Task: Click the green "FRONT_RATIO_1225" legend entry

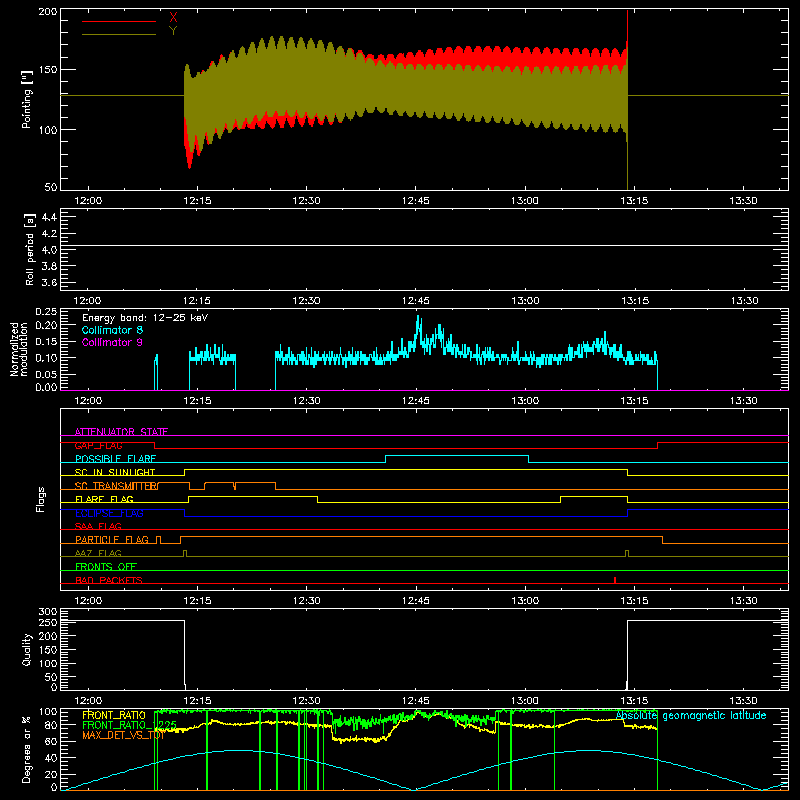Action: point(130,725)
